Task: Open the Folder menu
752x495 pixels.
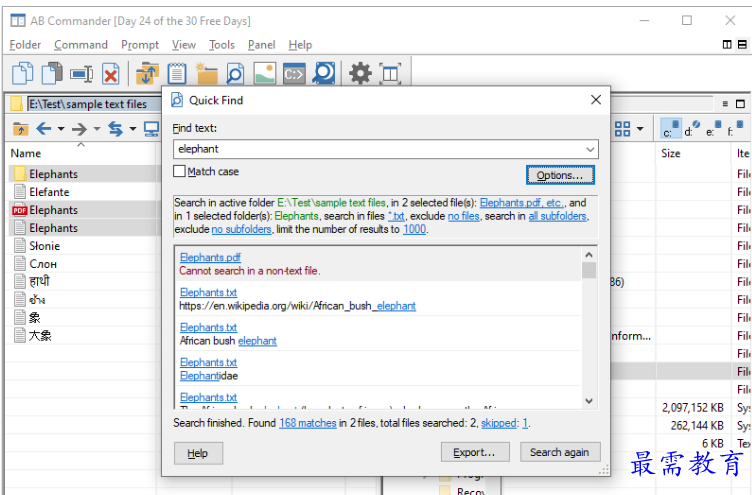Action: [25, 45]
